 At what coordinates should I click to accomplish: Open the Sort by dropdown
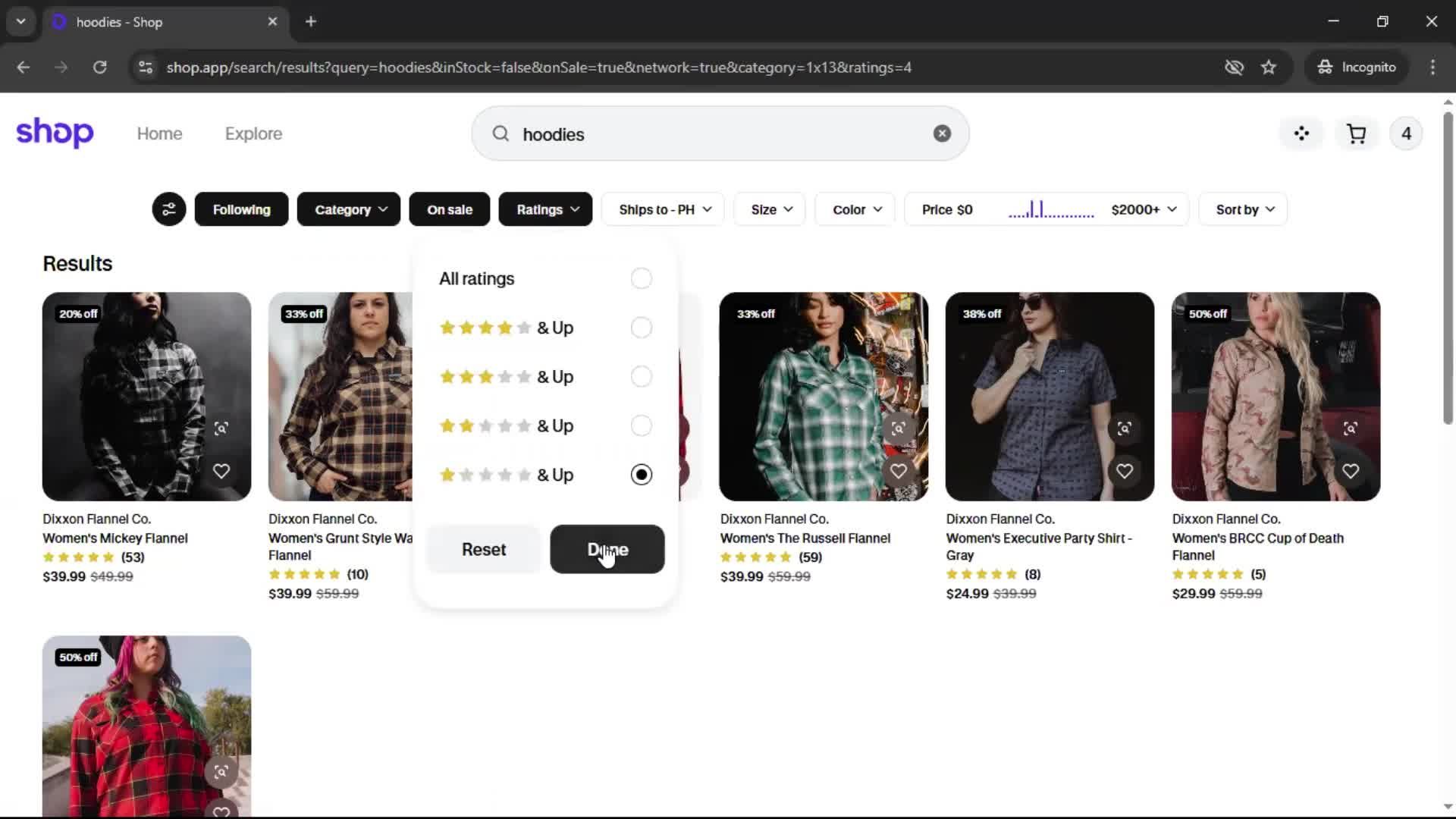pyautogui.click(x=1243, y=209)
